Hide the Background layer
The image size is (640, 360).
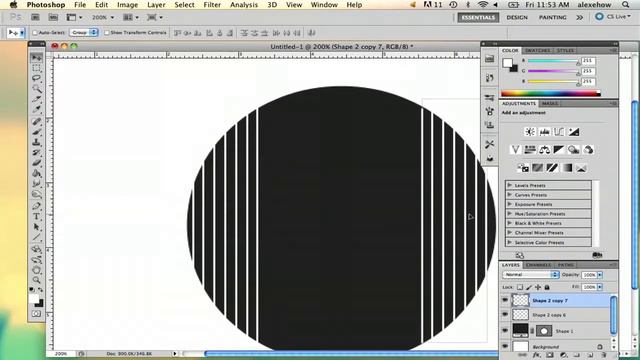coord(505,346)
